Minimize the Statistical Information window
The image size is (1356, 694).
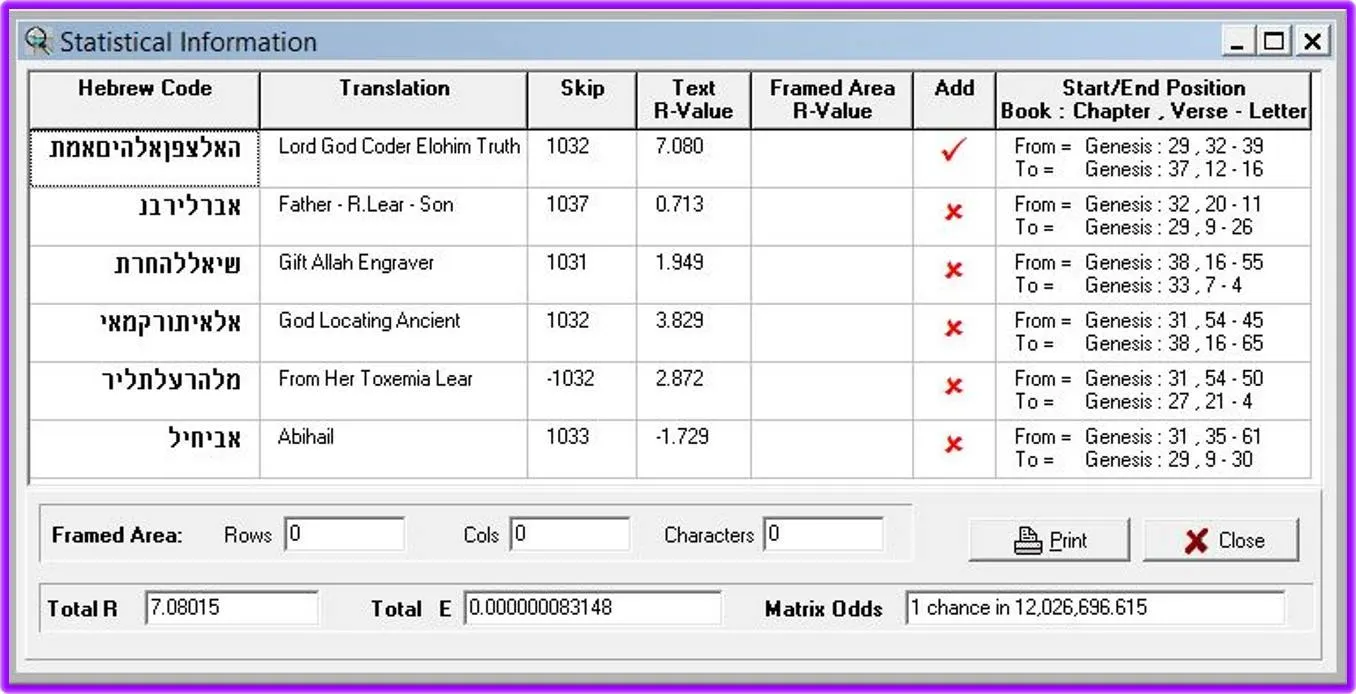[x=1239, y=42]
